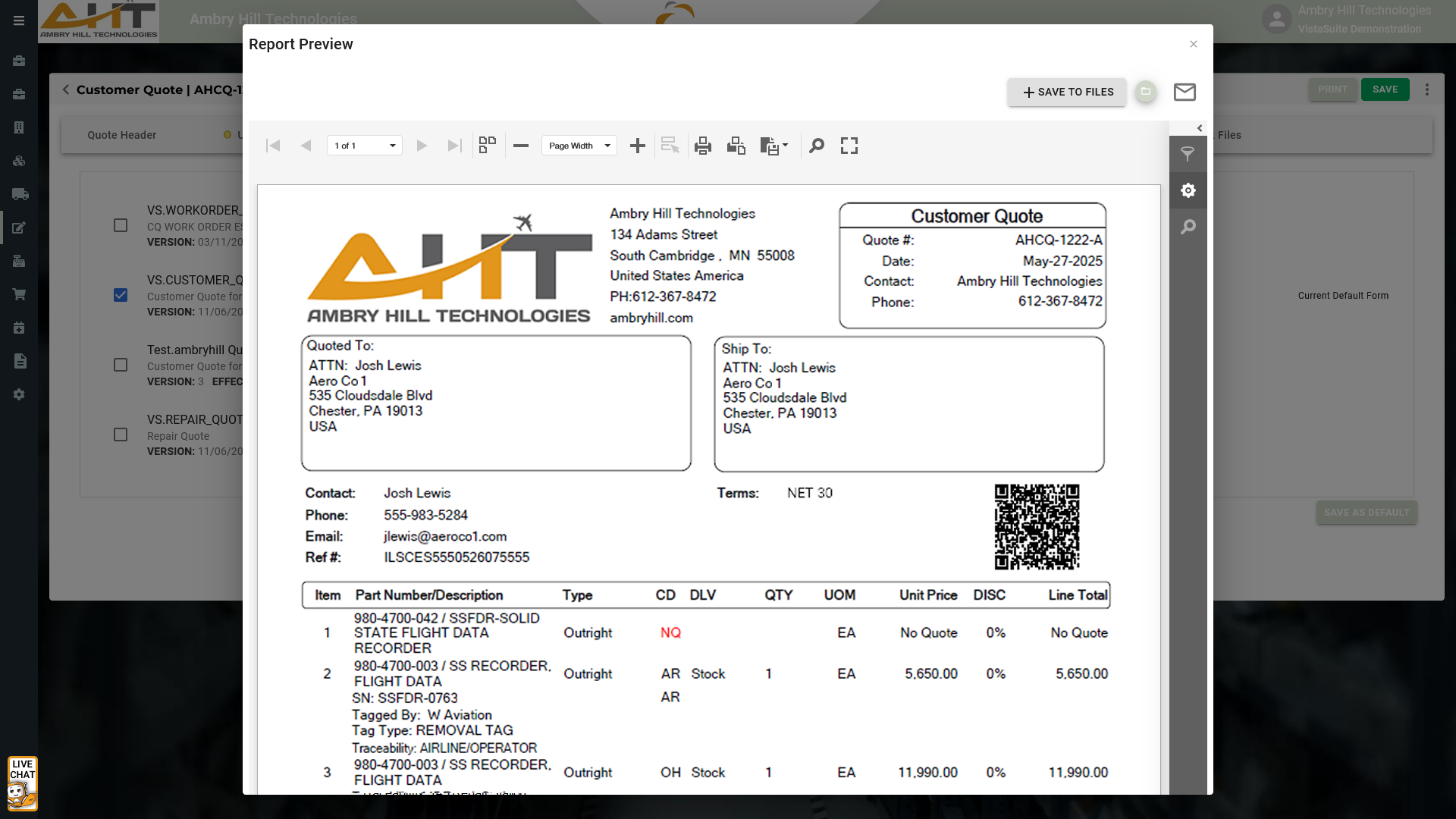Click the green SAVE button
The height and width of the screenshot is (819, 1456).
[1385, 89]
